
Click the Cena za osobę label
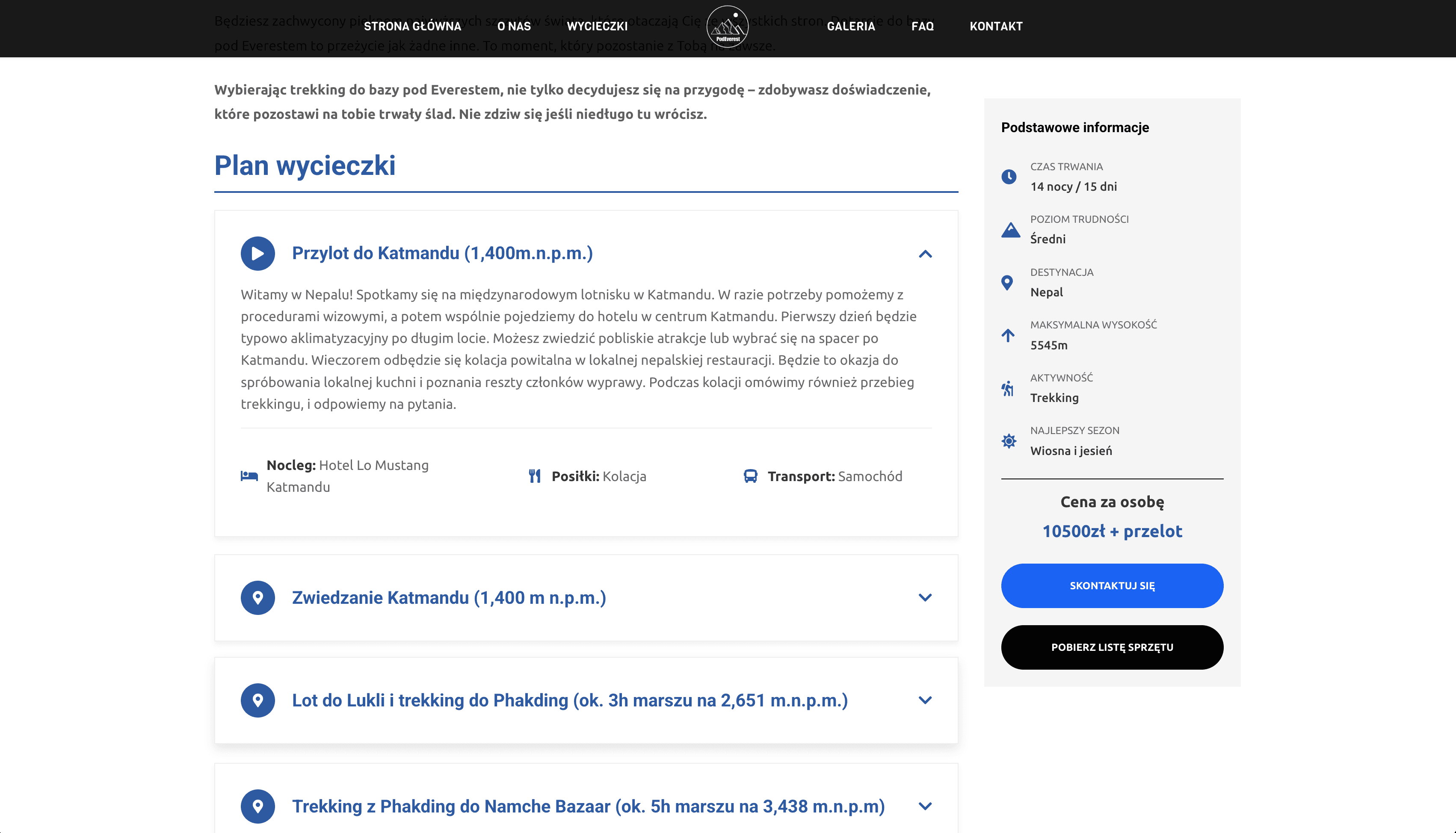pyautogui.click(x=1112, y=502)
